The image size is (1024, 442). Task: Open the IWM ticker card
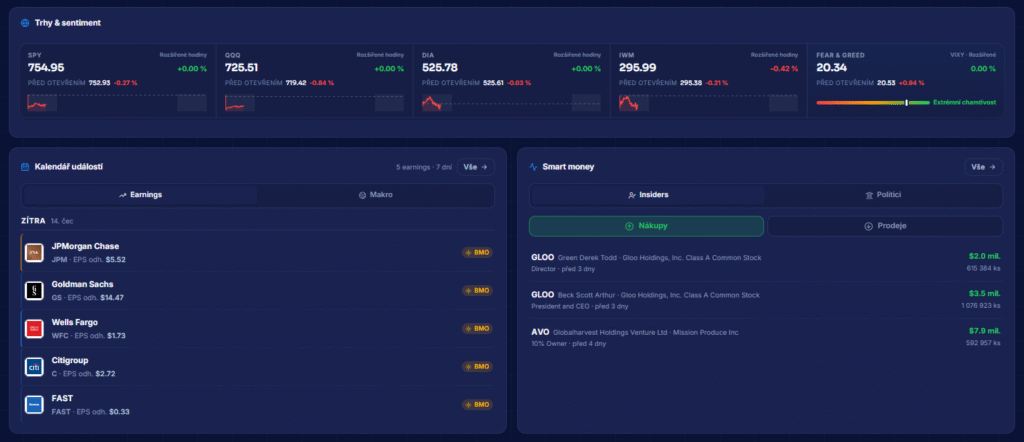point(709,80)
